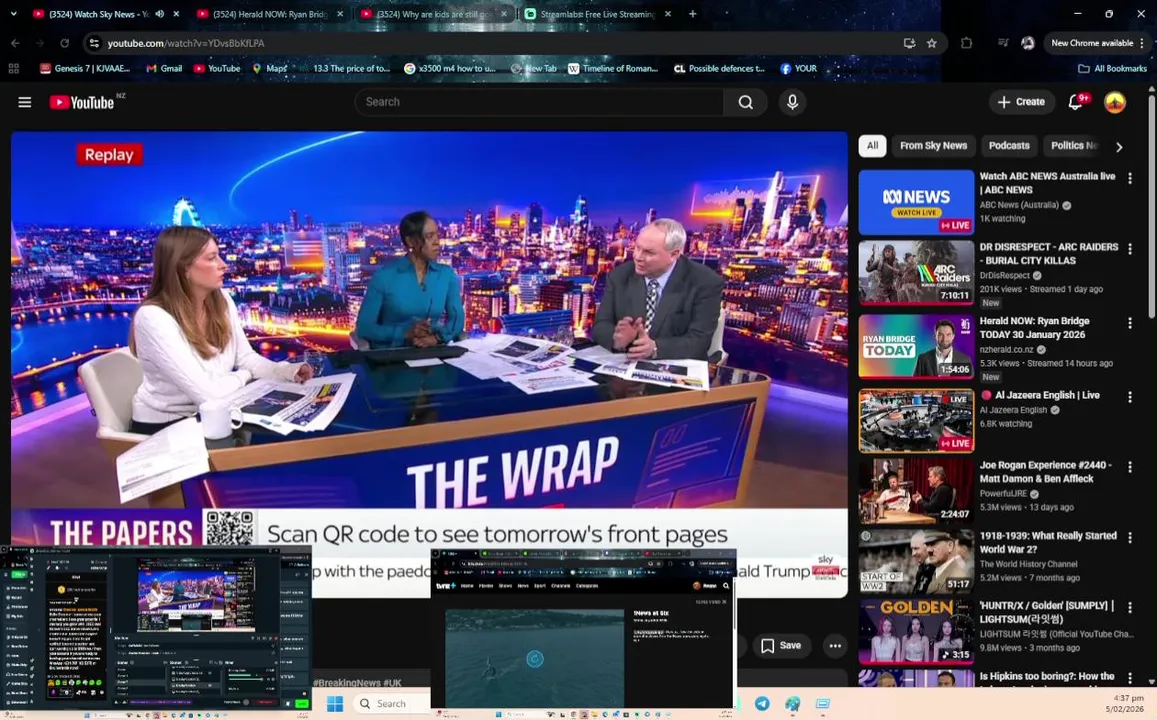Reload the page with the refresh icon
This screenshot has height=720, width=1157.
64,43
